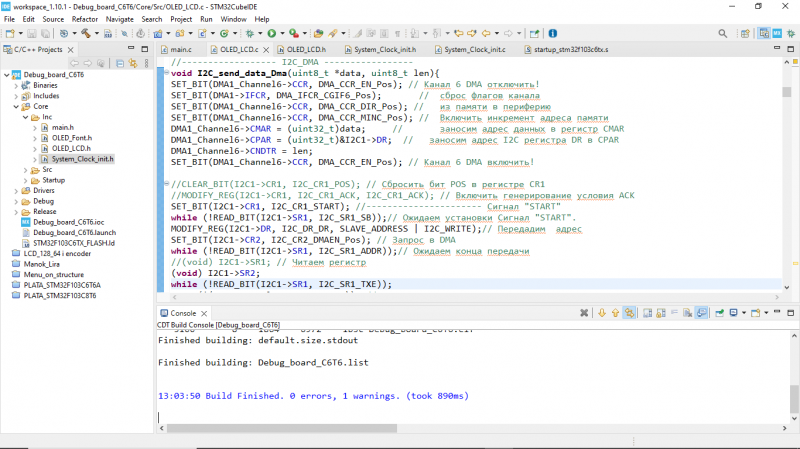This screenshot has height=449, width=800.
Task: Click the Build hammer icon in toolbar
Action: click(85, 33)
